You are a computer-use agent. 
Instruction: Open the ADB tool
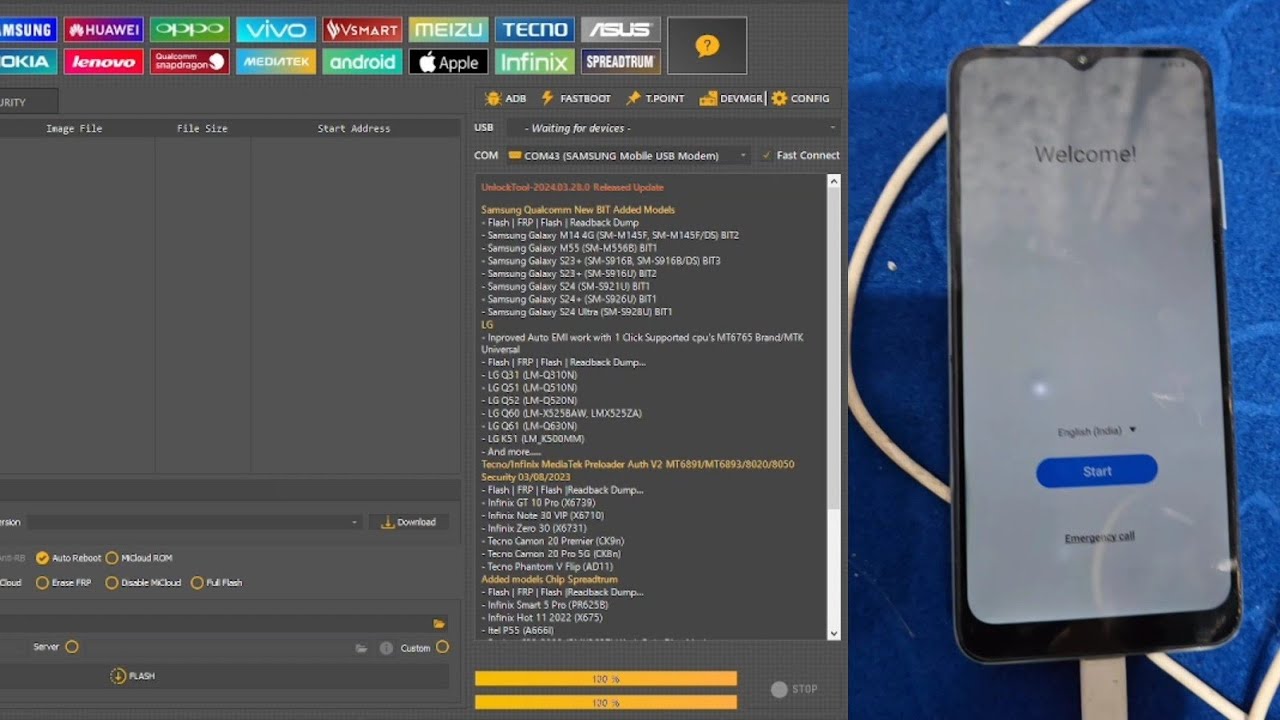pyautogui.click(x=506, y=98)
